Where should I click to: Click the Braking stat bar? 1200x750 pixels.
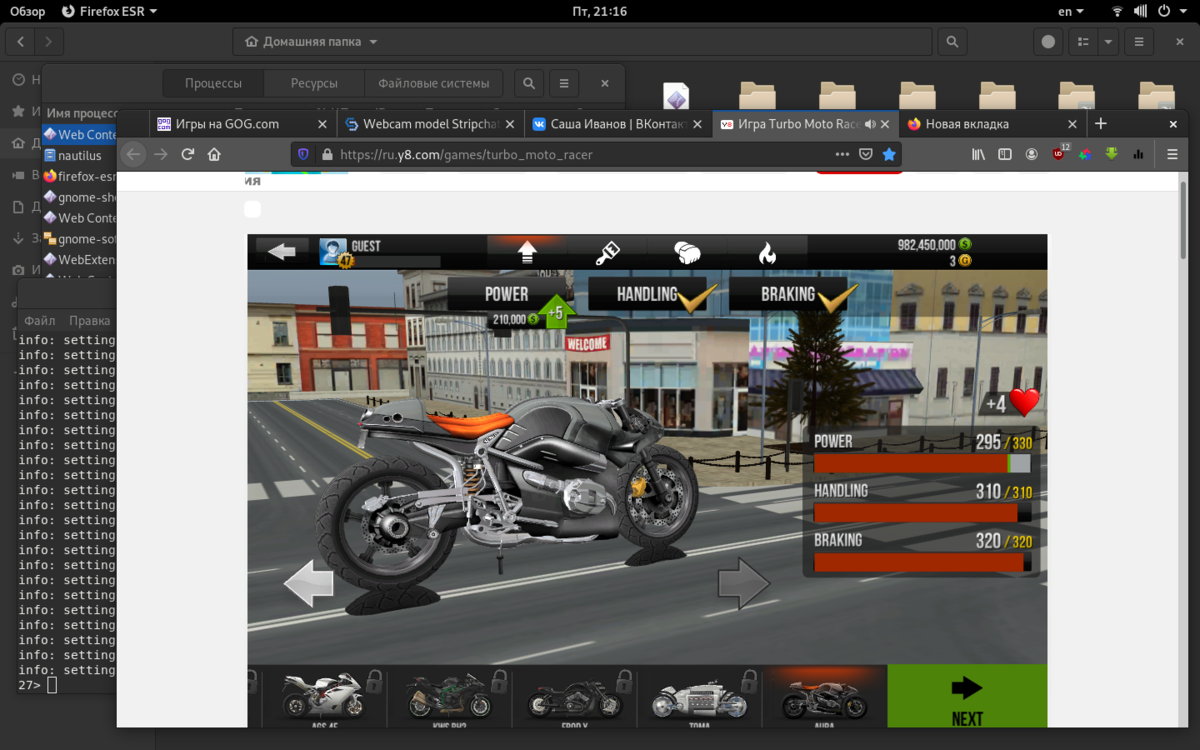point(921,562)
